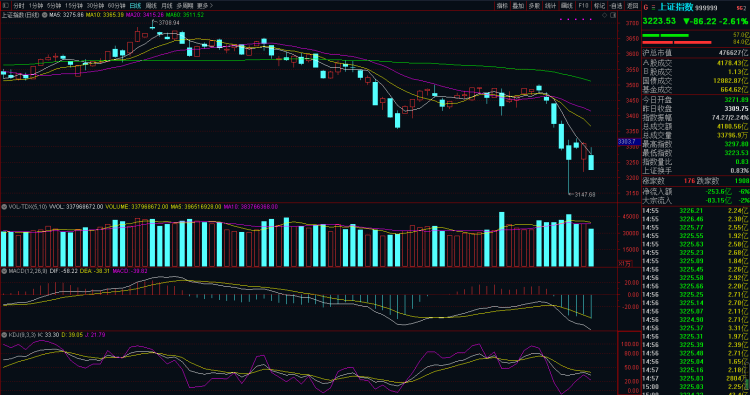Click the X1万 volume unit label
This screenshot has height=395, width=750.
(625, 263)
